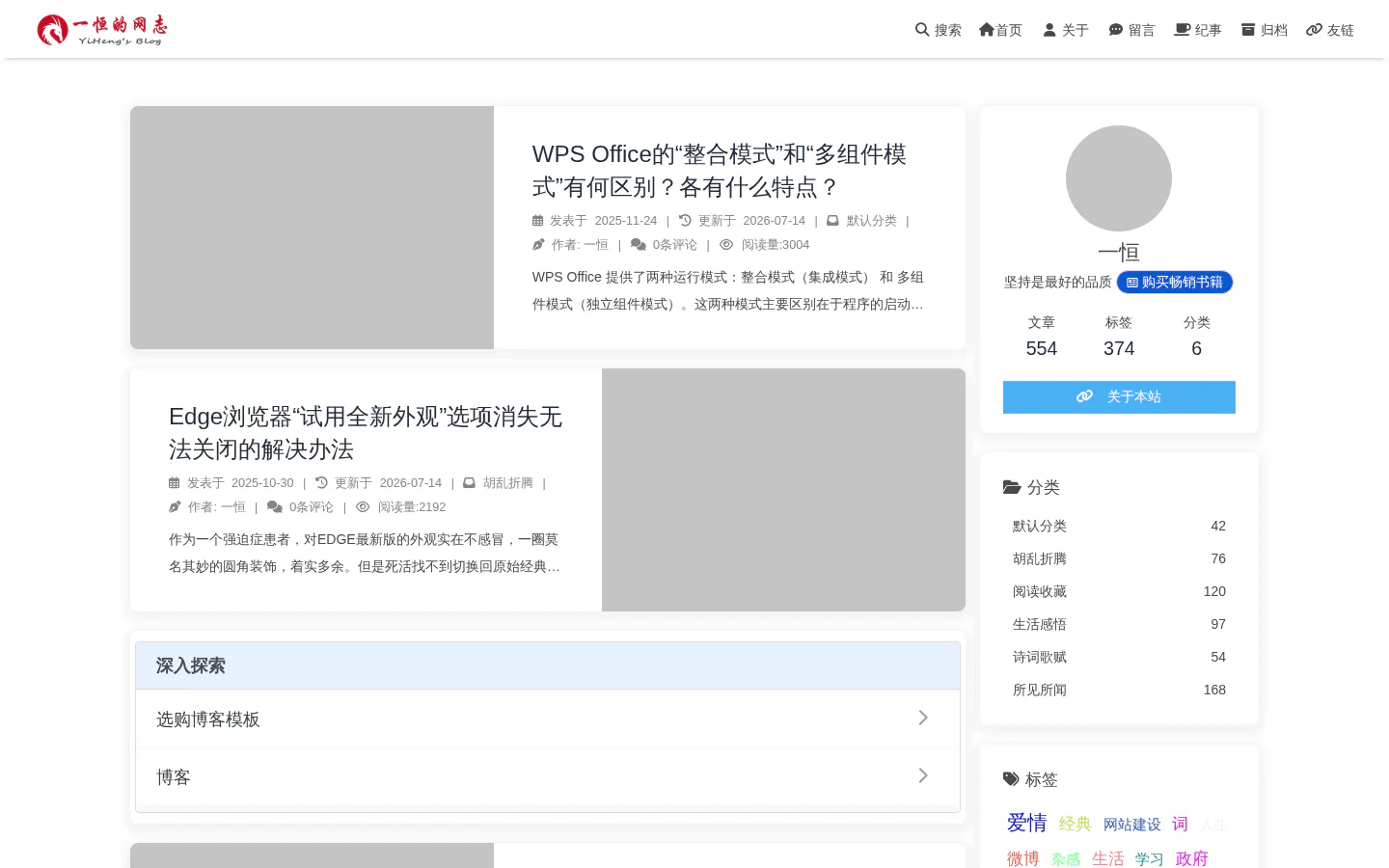
Task: Click the eye icon beside 阅读量:3004
Action: click(x=726, y=245)
